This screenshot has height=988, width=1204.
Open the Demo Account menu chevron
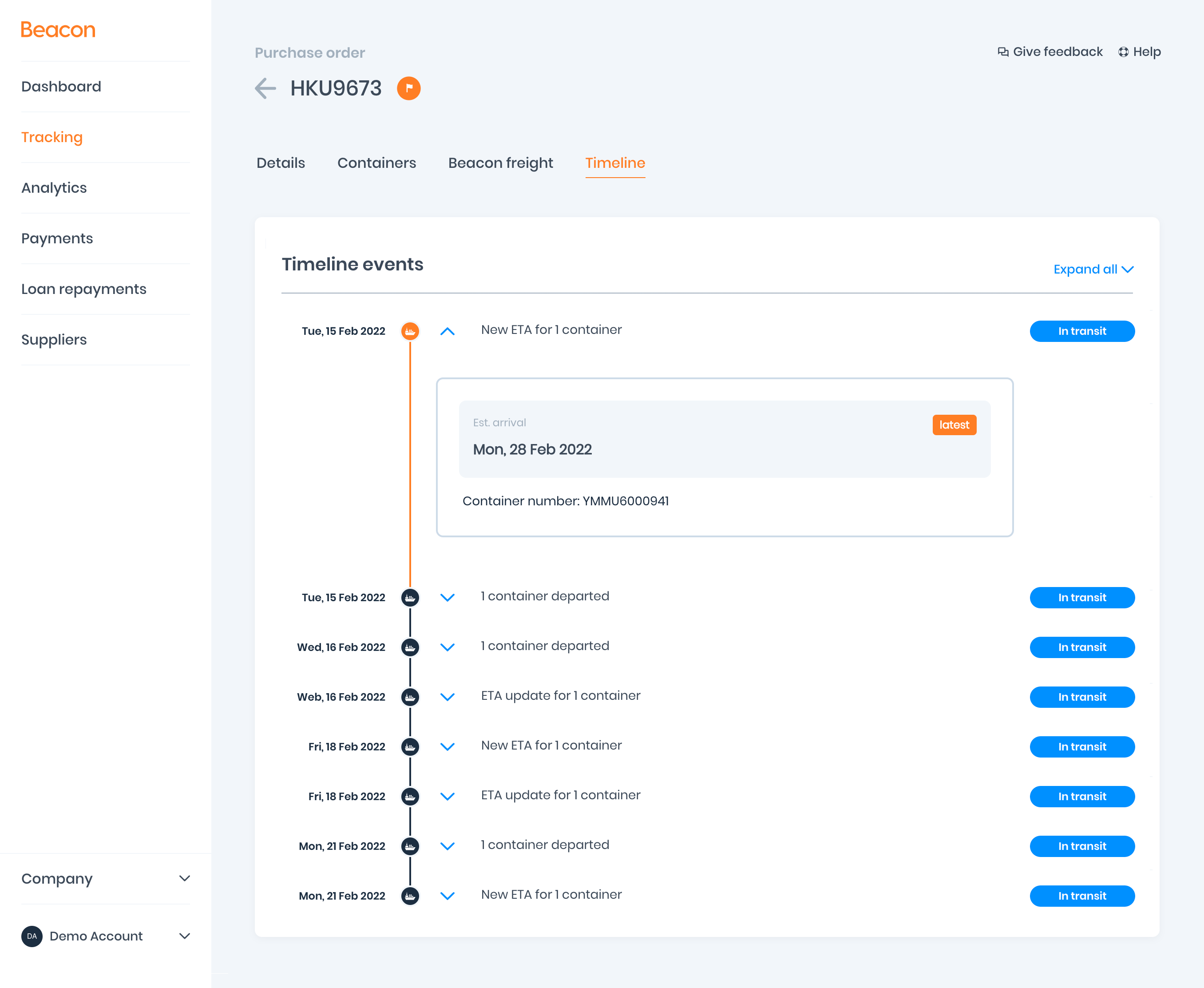[184, 936]
